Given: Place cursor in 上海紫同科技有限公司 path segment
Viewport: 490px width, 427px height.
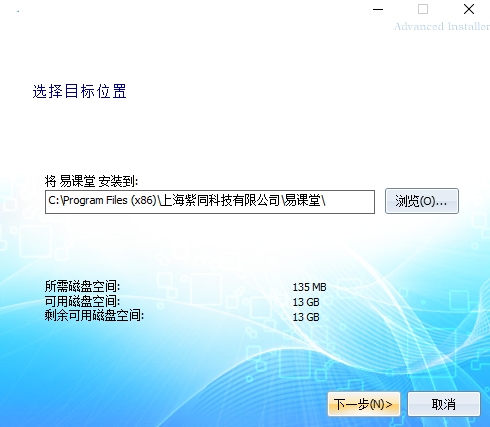Looking at the screenshot, I should (x=219, y=201).
